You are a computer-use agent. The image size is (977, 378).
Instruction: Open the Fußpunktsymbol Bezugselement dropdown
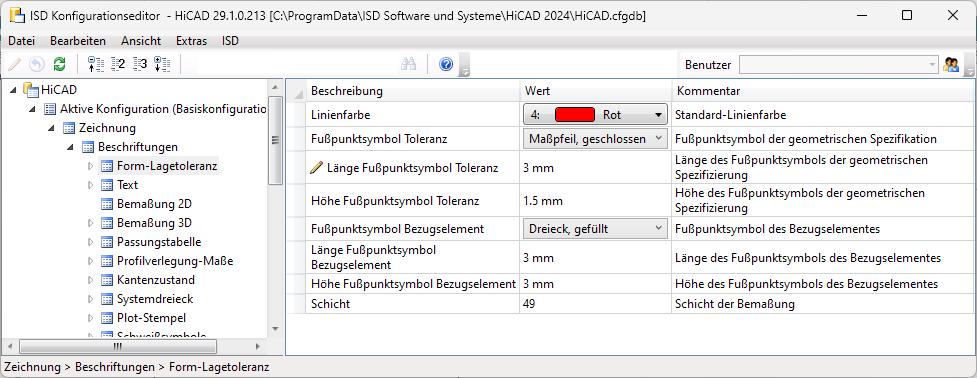594,229
